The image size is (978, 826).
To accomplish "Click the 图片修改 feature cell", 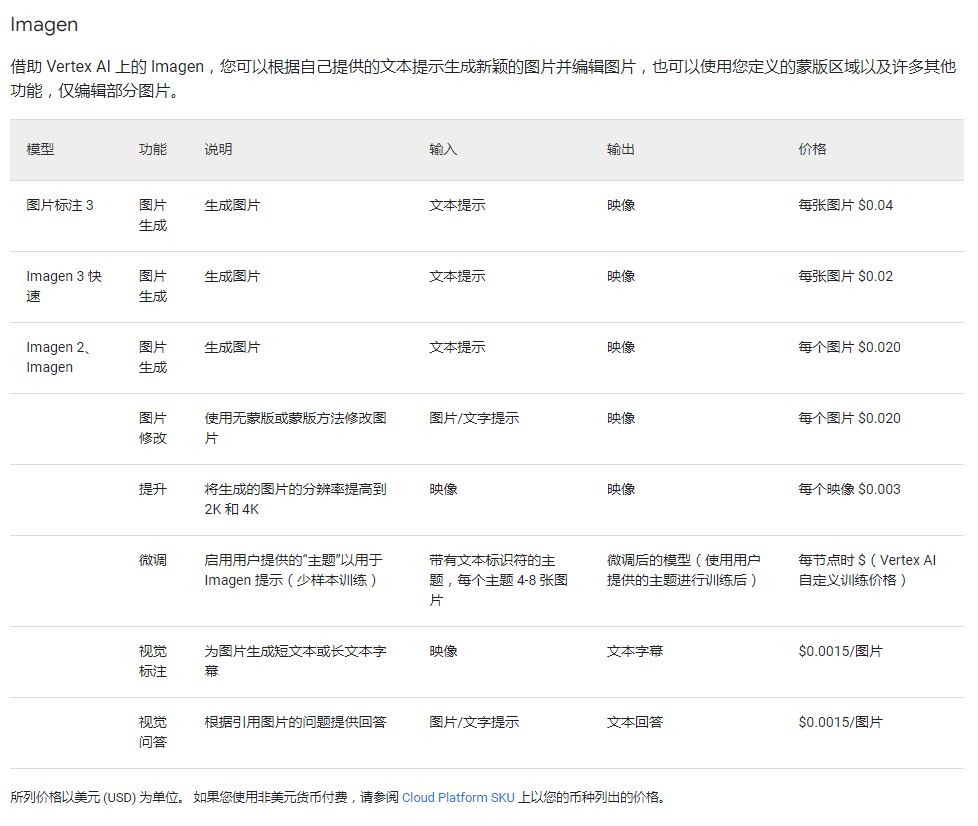I will pos(153,428).
